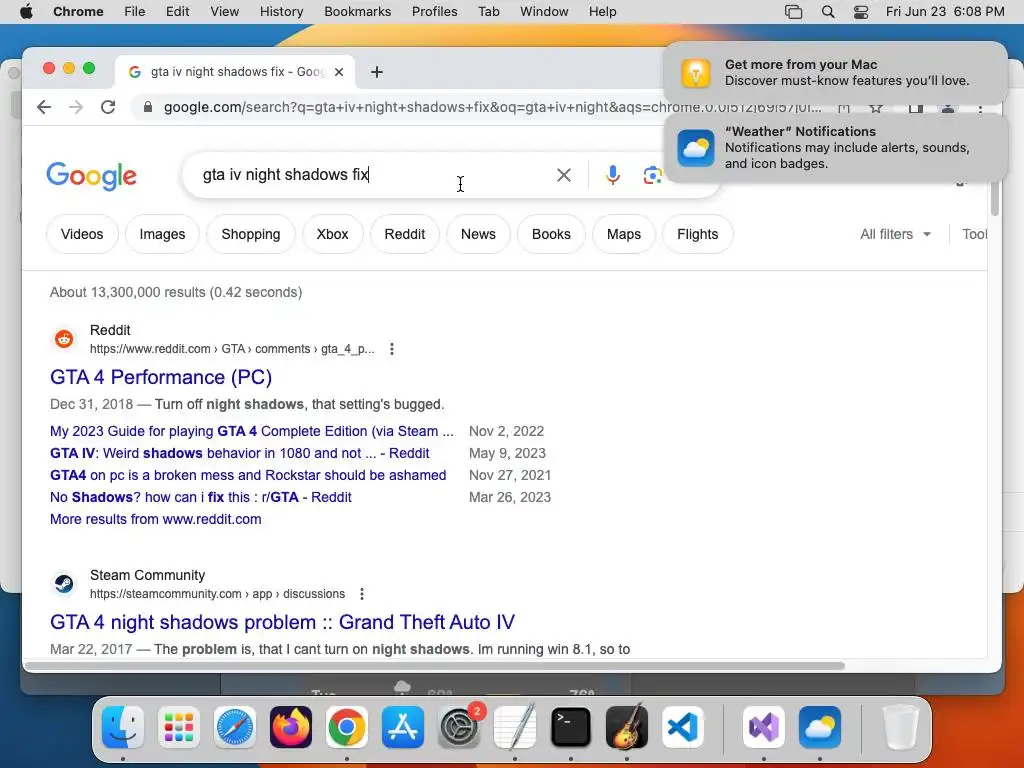Open Weather app from the Dock
This screenshot has width=1024, height=768.
coord(820,728)
